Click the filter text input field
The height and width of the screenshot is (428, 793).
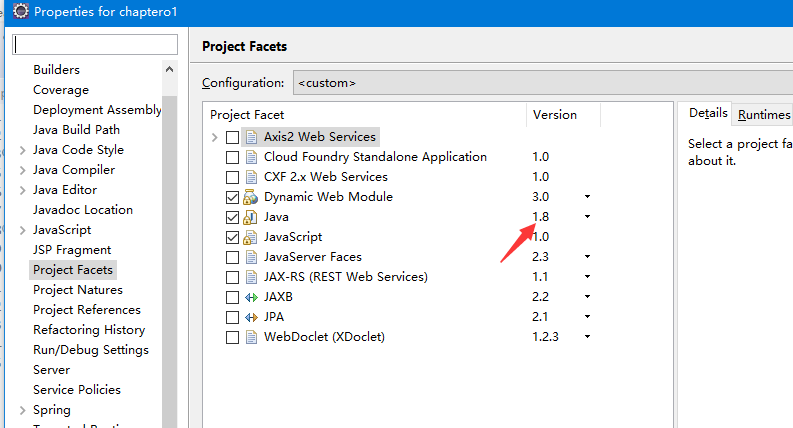95,45
